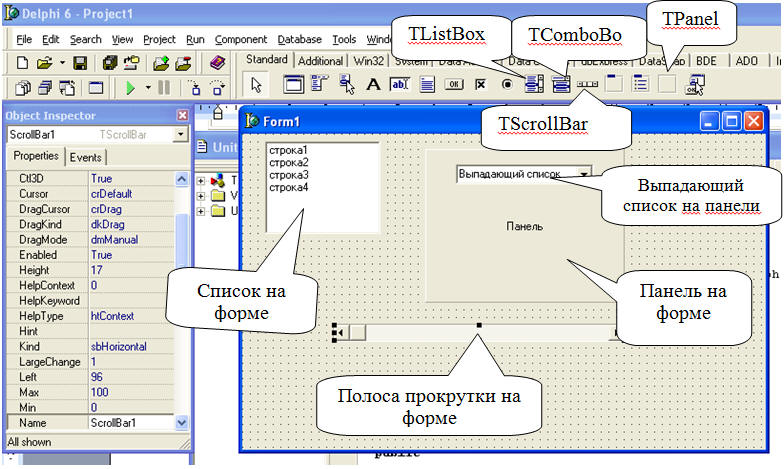Click Remove File from Project icon
This screenshot has width=784, height=469.
(183, 63)
